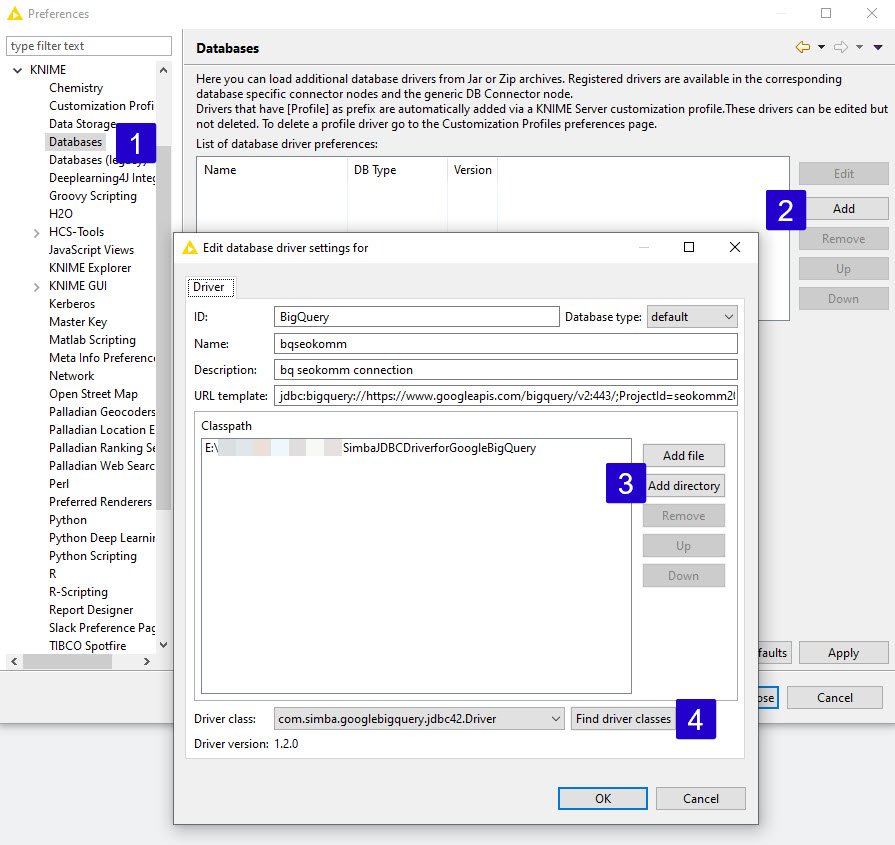Screen dimensions: 895x845
Task: Select H2O tree item
Action: click(x=61, y=214)
